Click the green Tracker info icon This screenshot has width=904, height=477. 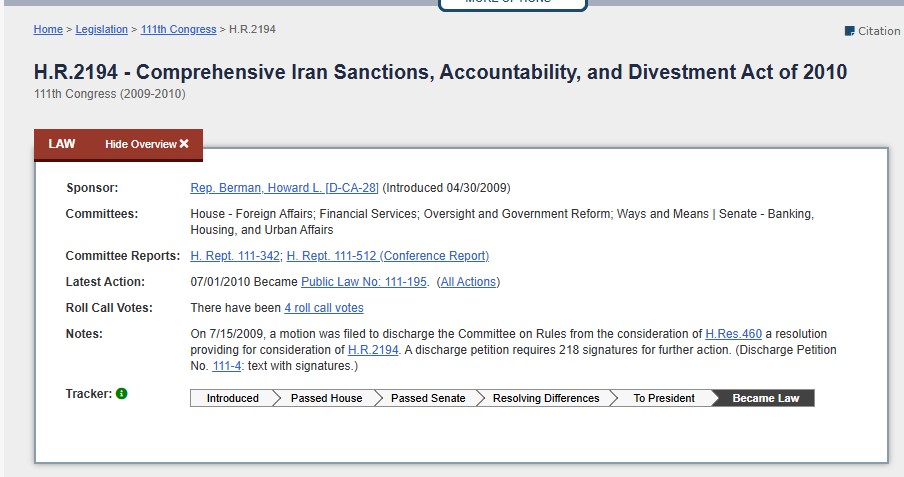click(x=122, y=394)
